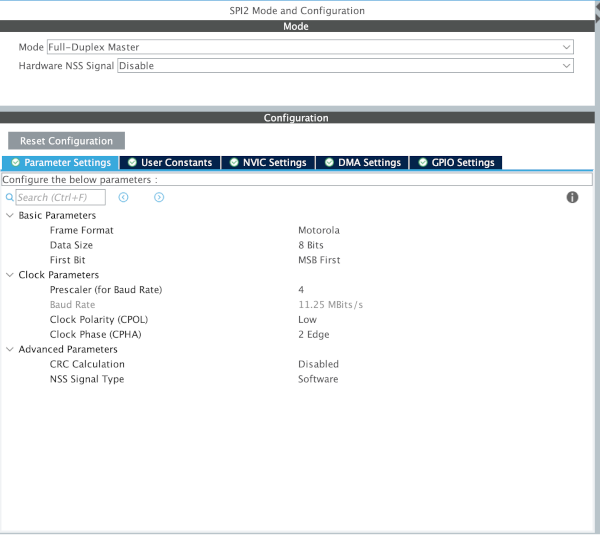Click the info icon at right
The width and height of the screenshot is (600, 535).
[572, 198]
